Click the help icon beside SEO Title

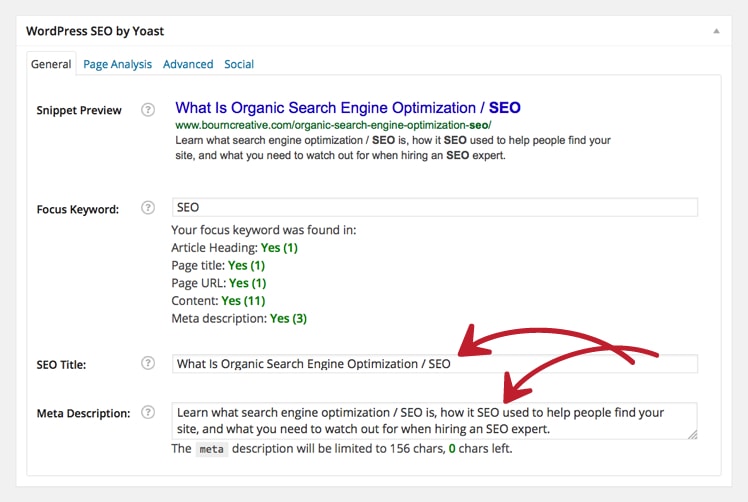point(148,363)
